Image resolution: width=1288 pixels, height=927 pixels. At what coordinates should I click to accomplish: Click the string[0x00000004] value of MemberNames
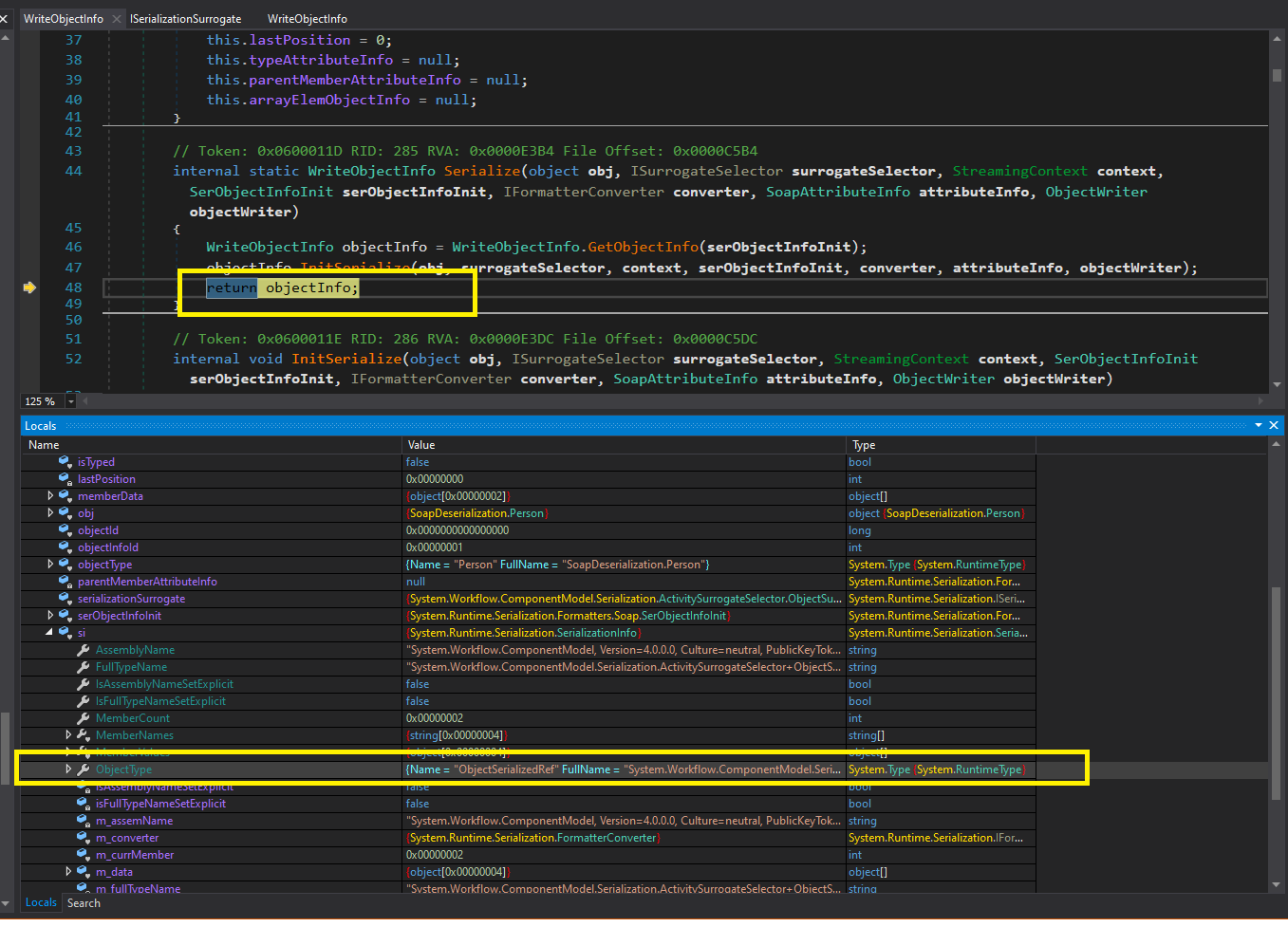point(457,735)
